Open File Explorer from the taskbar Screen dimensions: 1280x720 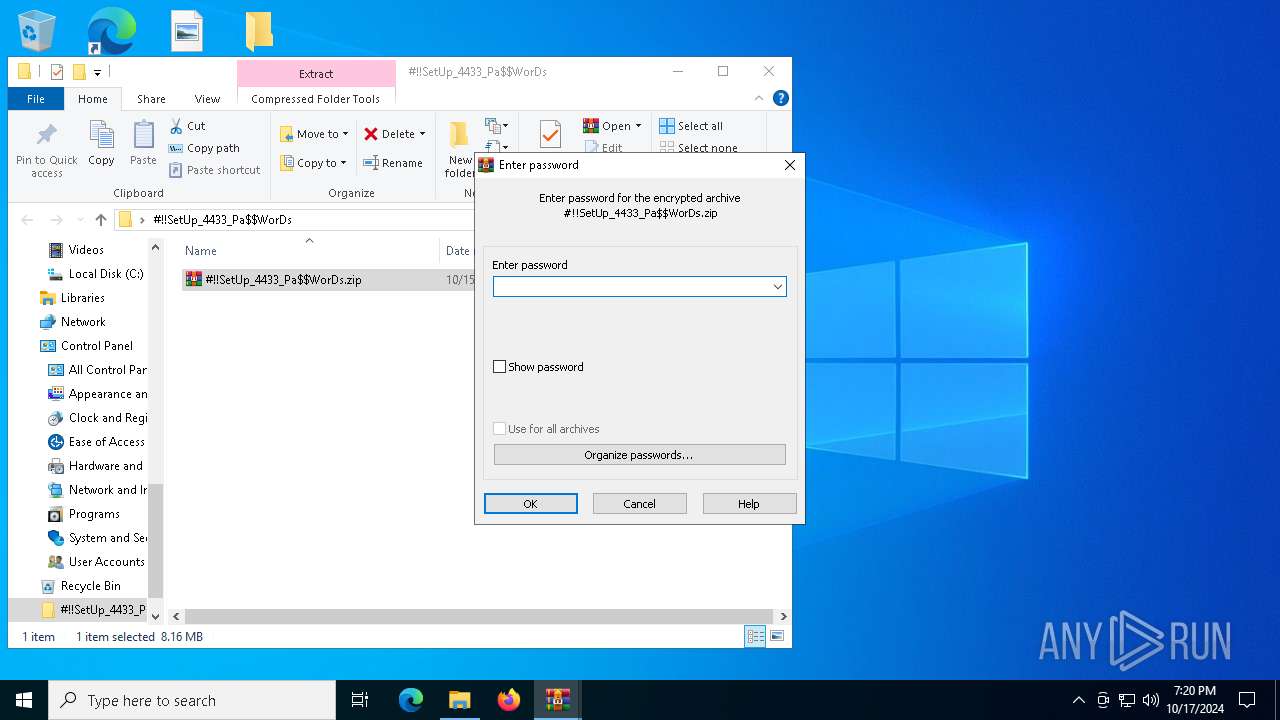click(x=459, y=700)
